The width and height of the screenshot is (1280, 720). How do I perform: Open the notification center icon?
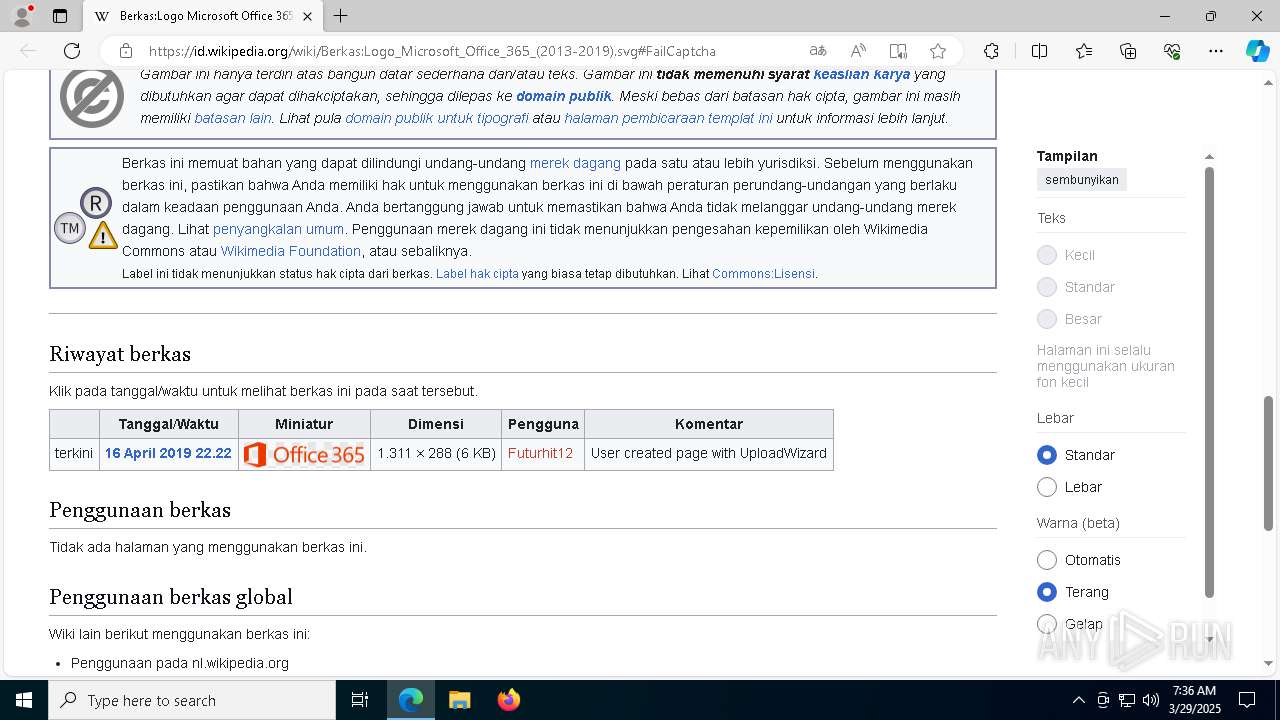[x=1247, y=700]
